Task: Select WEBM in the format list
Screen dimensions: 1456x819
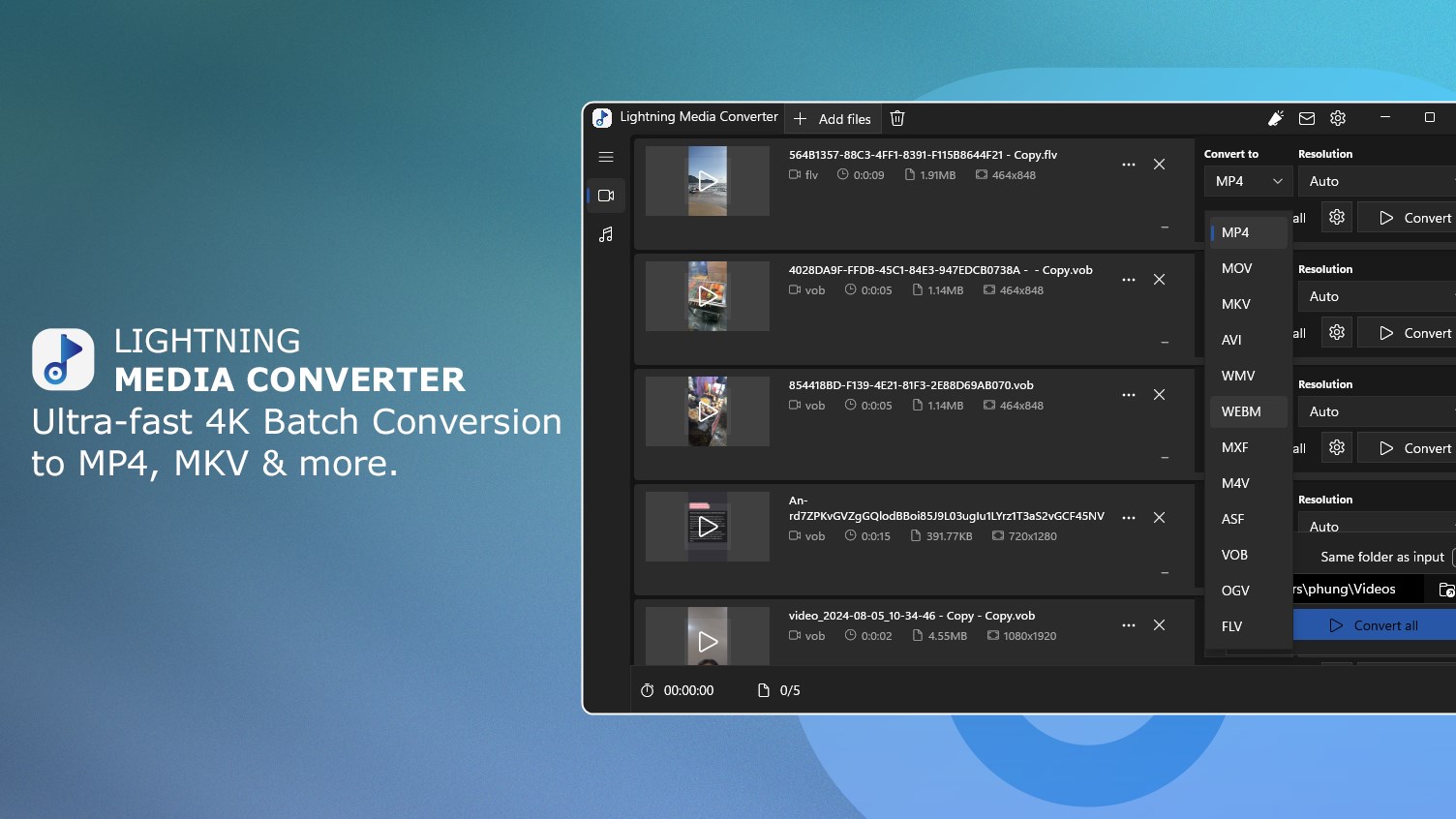Action: click(1248, 411)
